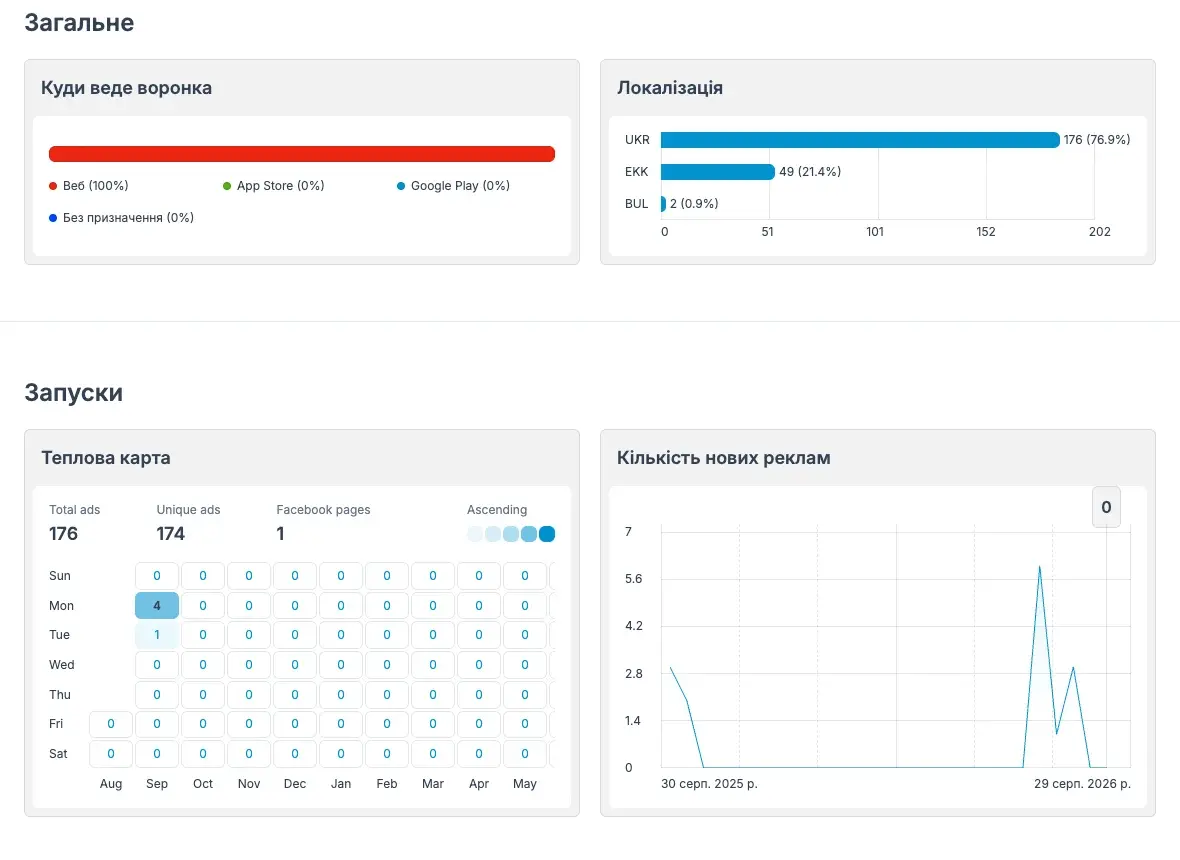Click the "Куди веде воронка" card title

[x=126, y=88]
